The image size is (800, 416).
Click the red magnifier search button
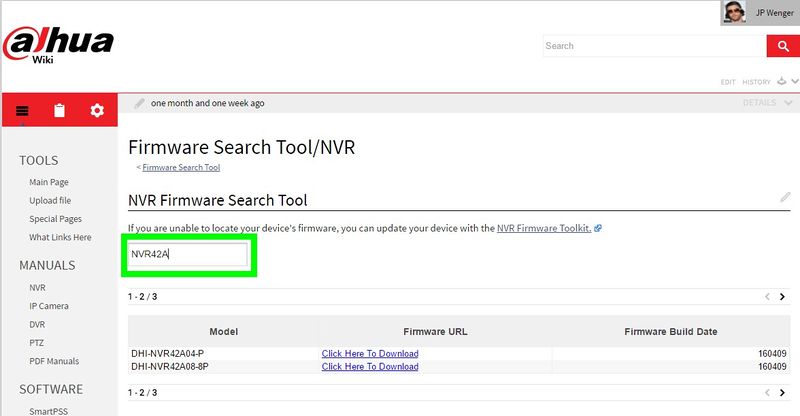[783, 46]
